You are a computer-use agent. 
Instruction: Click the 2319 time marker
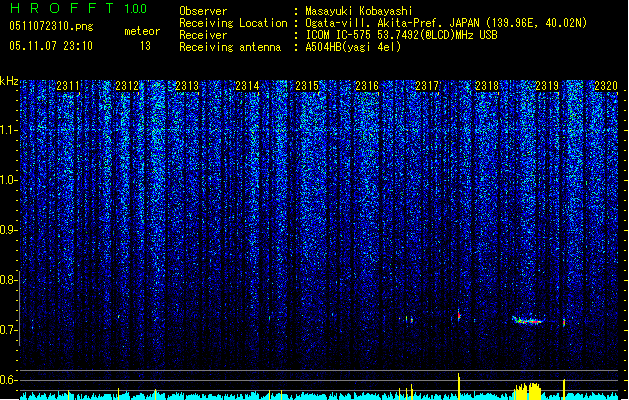tap(547, 86)
